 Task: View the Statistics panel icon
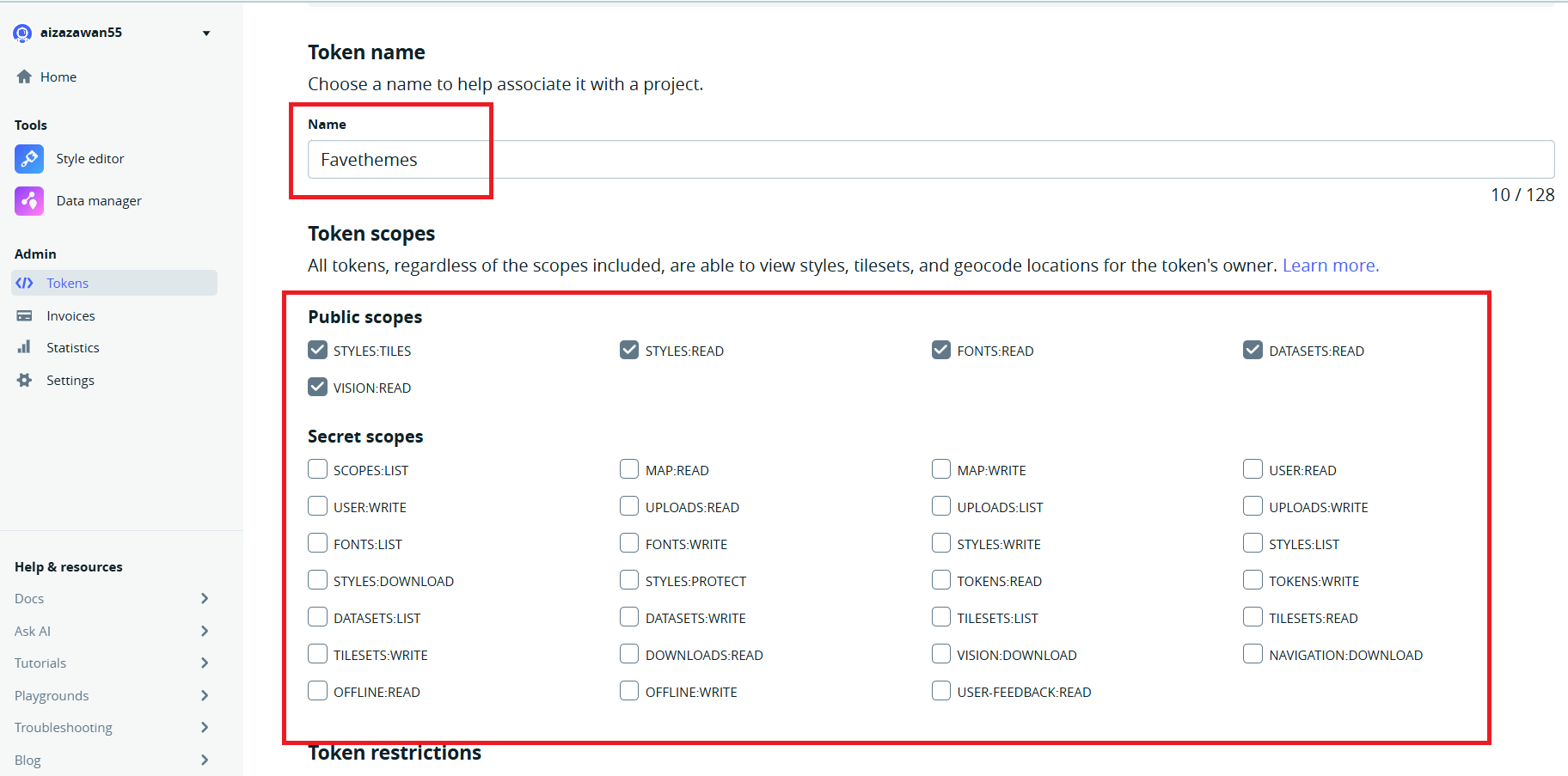click(25, 347)
